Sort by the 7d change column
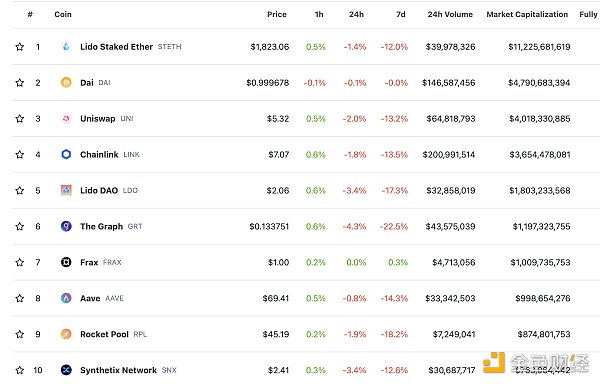This screenshot has width=600, height=384. (x=401, y=15)
